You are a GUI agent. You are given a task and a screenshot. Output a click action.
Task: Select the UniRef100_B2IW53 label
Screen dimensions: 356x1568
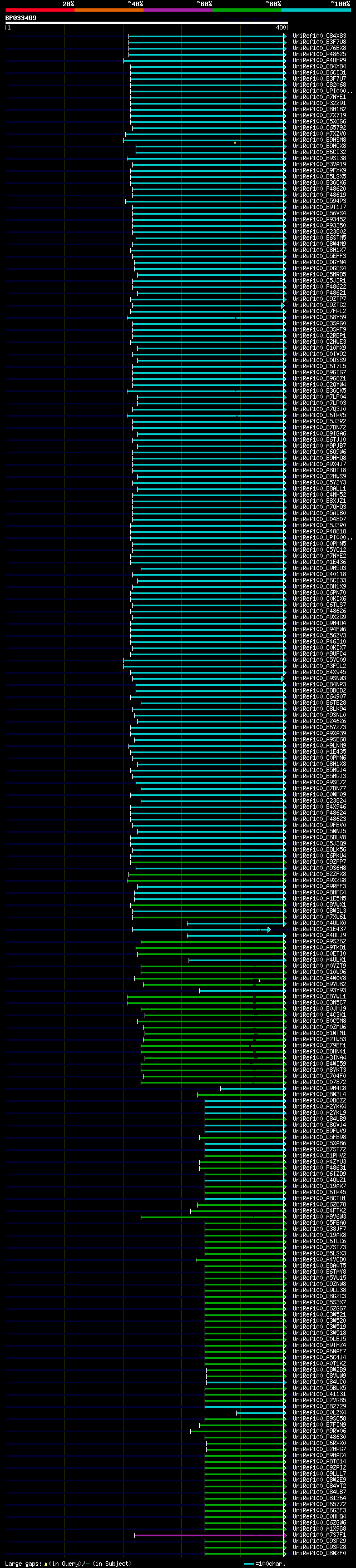click(319, 1039)
